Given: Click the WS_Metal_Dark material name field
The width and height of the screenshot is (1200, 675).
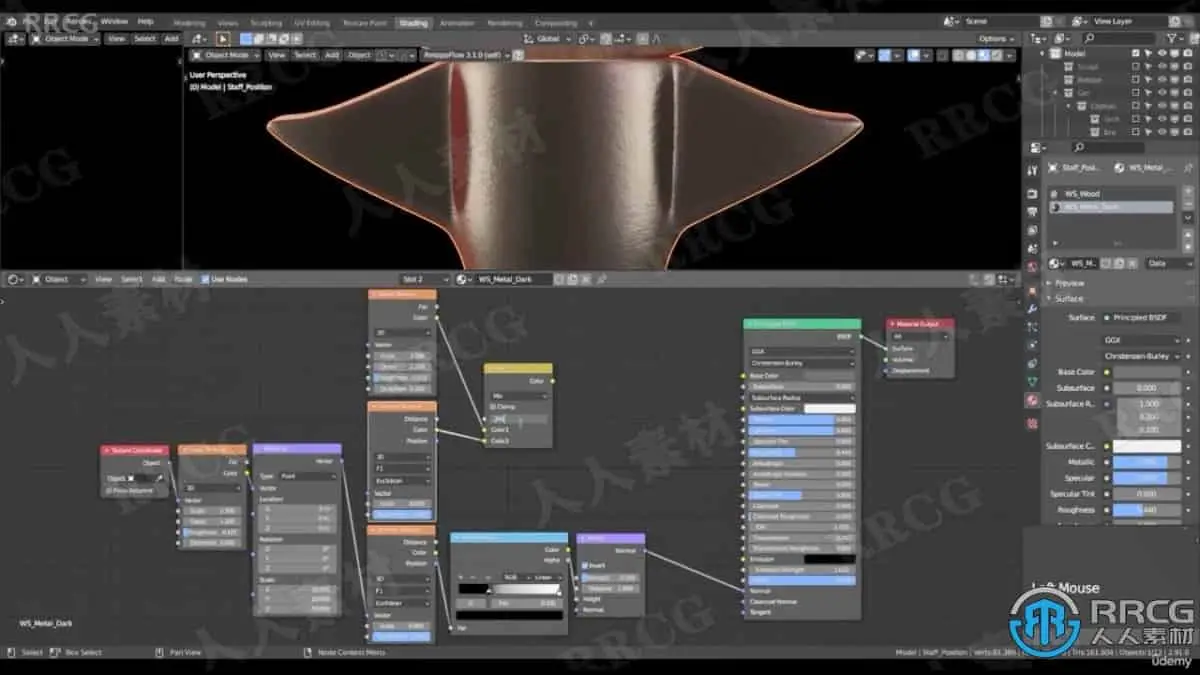Looking at the screenshot, I should [x=513, y=279].
